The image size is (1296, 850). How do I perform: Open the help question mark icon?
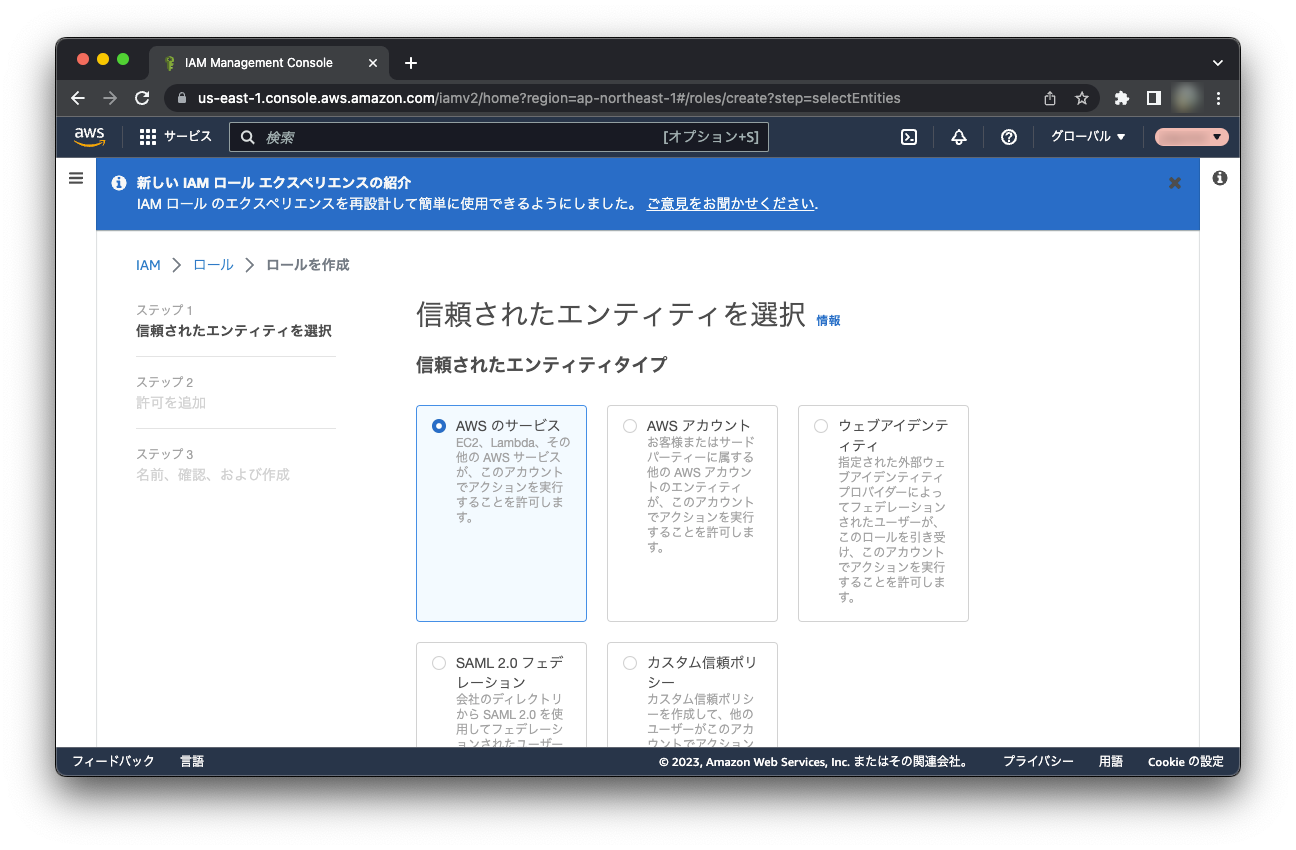pos(1008,137)
